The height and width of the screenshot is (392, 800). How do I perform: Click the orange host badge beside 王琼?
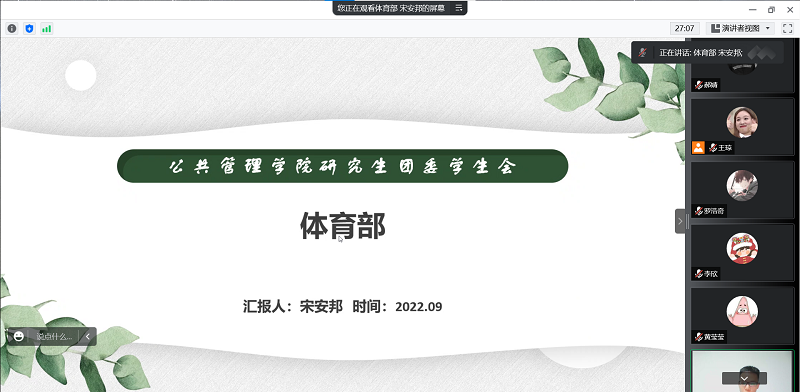pos(698,148)
